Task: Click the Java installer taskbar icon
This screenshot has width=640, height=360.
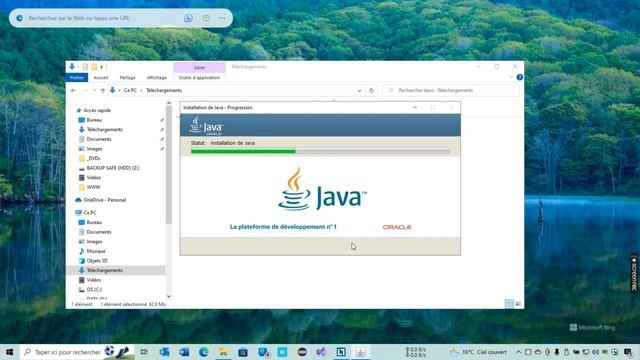Action: (360, 352)
